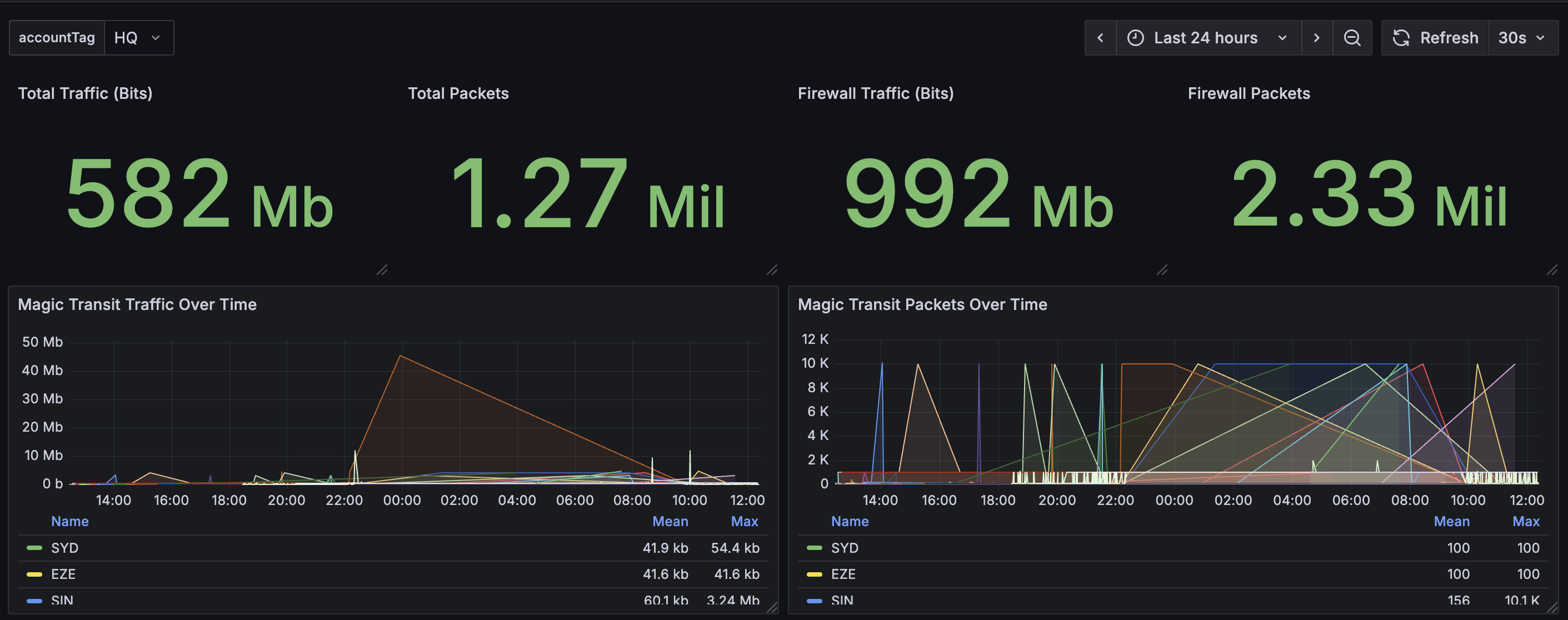Toggle SIN series in traffic legend

62,600
